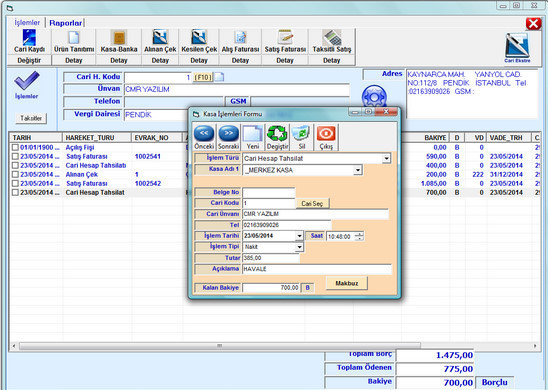Image resolution: width=548 pixels, height=390 pixels.
Task: Open the Cari Kaydı icon
Action: 29,37
